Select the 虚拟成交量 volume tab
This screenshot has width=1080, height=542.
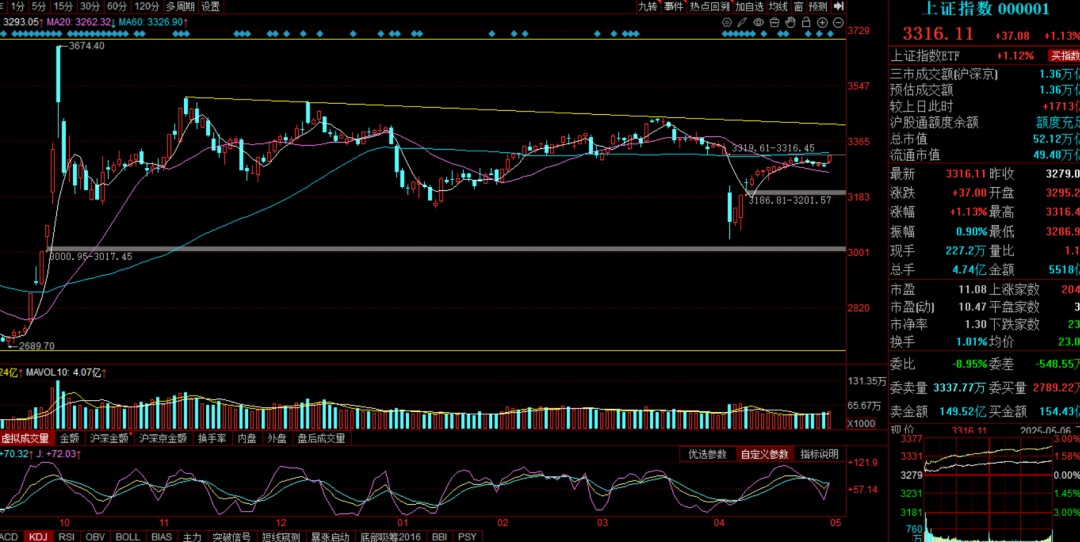25,437
